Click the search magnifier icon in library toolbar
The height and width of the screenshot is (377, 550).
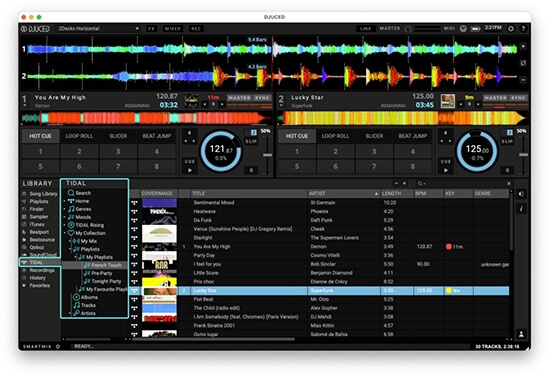click(420, 183)
